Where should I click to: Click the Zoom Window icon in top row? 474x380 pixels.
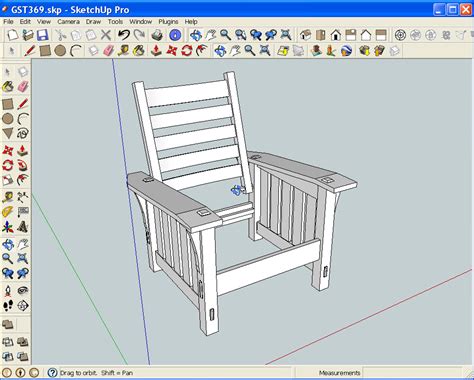240,35
